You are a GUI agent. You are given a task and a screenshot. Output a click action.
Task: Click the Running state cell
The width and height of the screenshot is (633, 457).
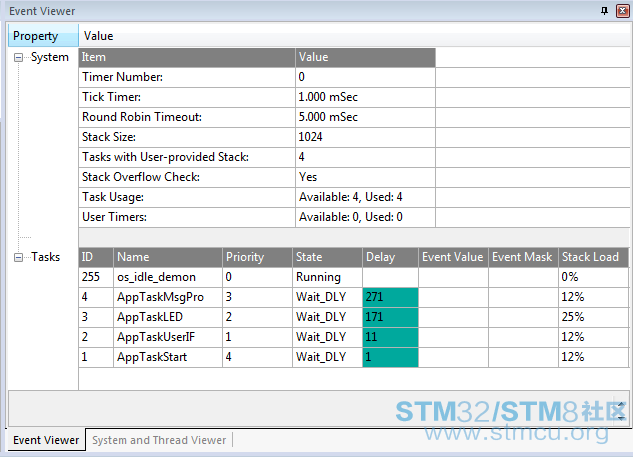pyautogui.click(x=327, y=277)
